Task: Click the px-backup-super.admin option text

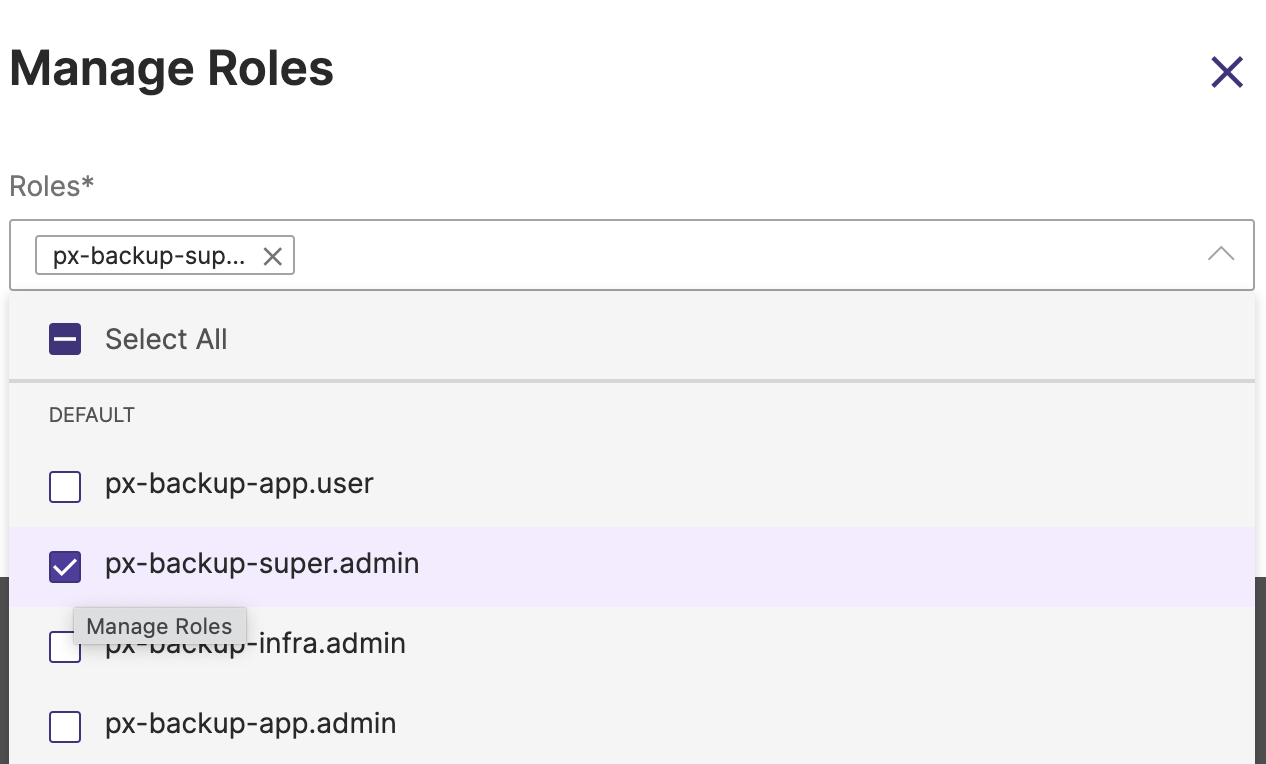Action: coord(262,564)
